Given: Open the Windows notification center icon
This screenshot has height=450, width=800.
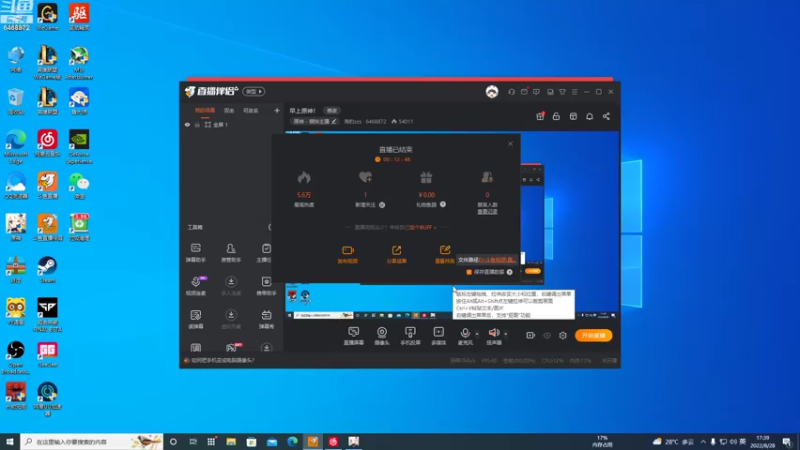Looking at the screenshot, I should click(x=787, y=441).
